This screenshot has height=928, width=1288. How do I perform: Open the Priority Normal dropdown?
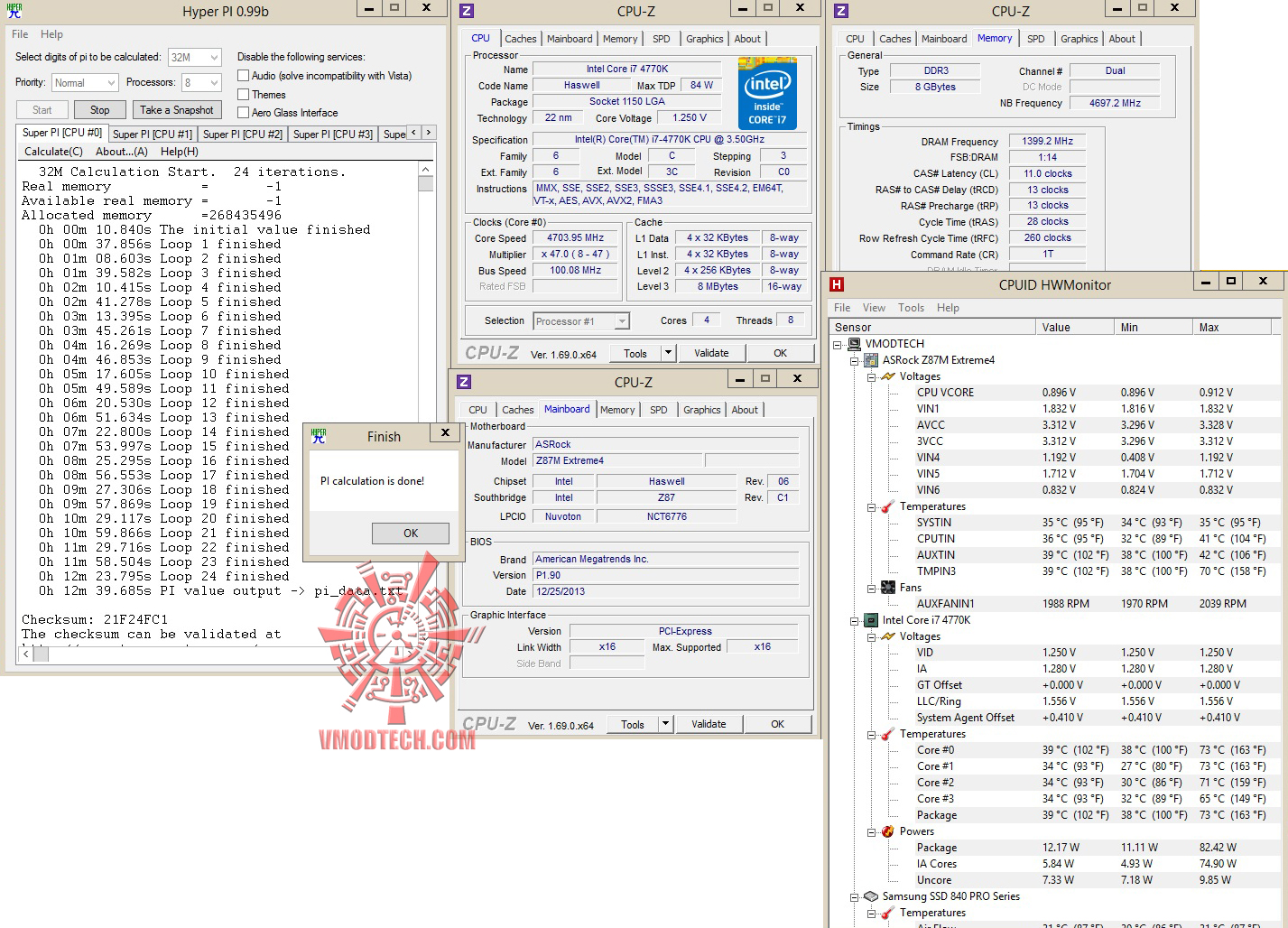point(111,83)
